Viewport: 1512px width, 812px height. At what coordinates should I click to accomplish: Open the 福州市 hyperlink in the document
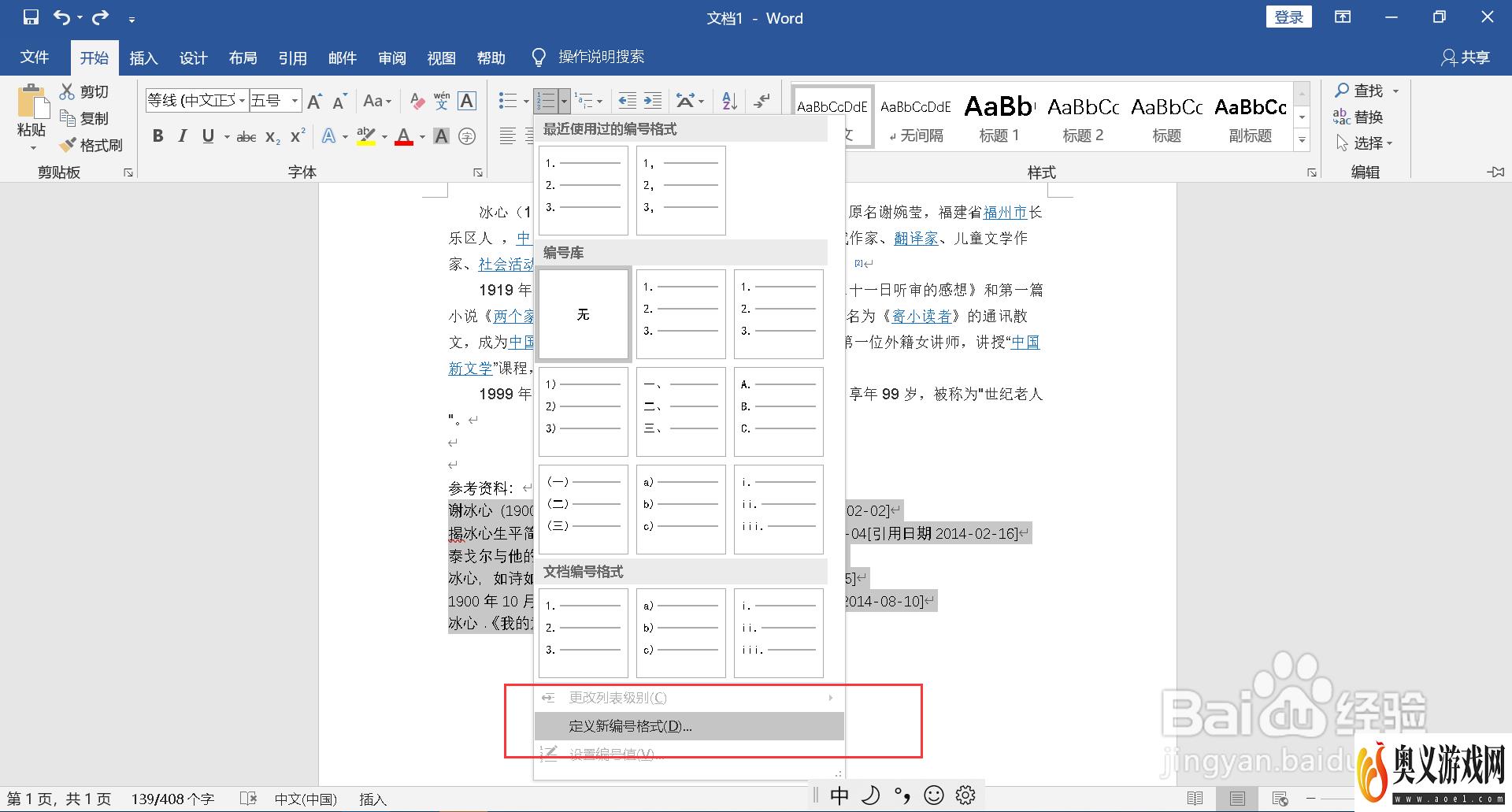pos(1006,212)
